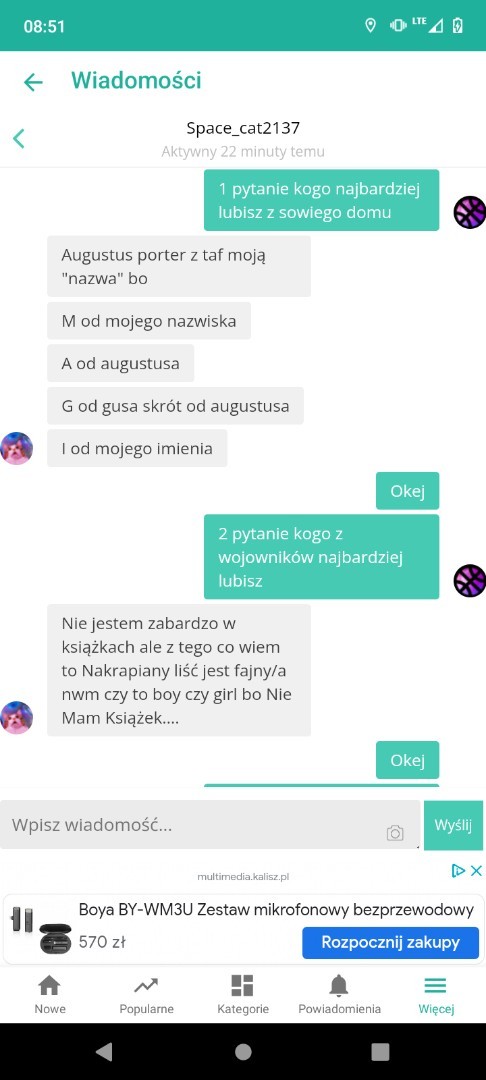
Task: Go back using the chevron beside Space_cat2137
Action: point(19,138)
